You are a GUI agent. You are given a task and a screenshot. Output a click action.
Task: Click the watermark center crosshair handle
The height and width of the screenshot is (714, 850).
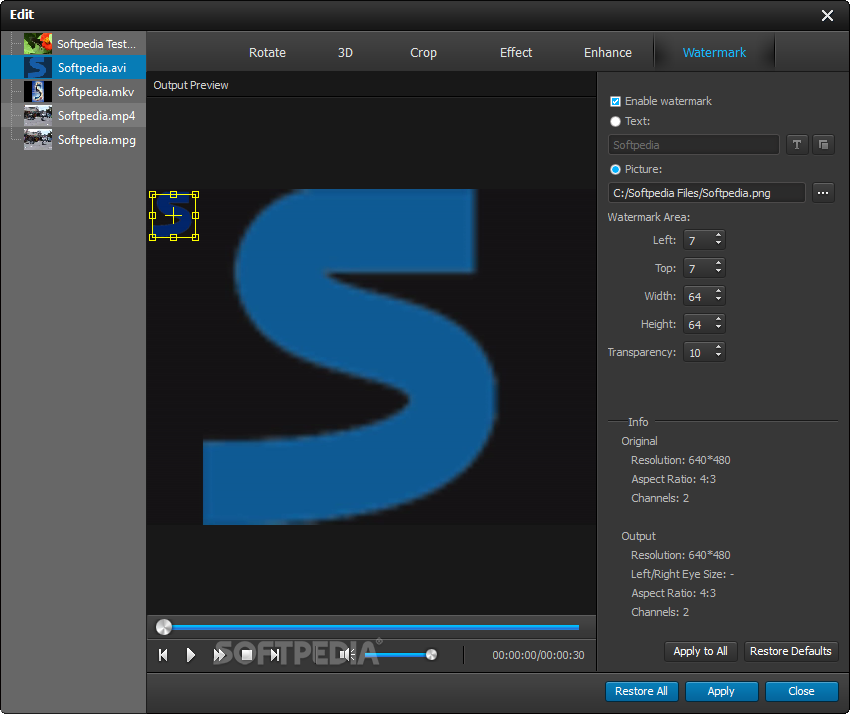pyautogui.click(x=173, y=216)
